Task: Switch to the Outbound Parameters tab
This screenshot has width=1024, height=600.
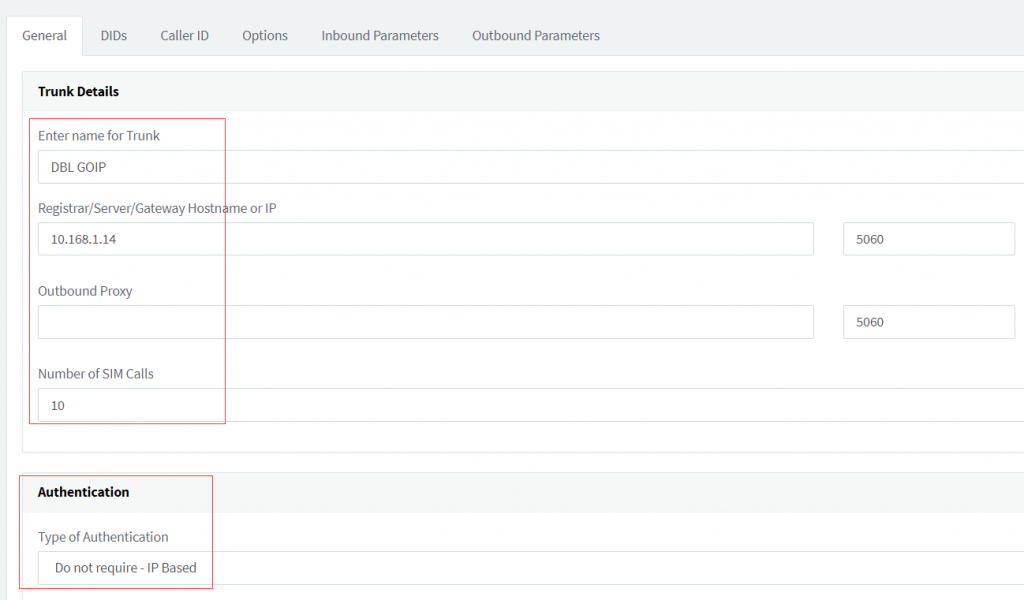Action: click(535, 35)
